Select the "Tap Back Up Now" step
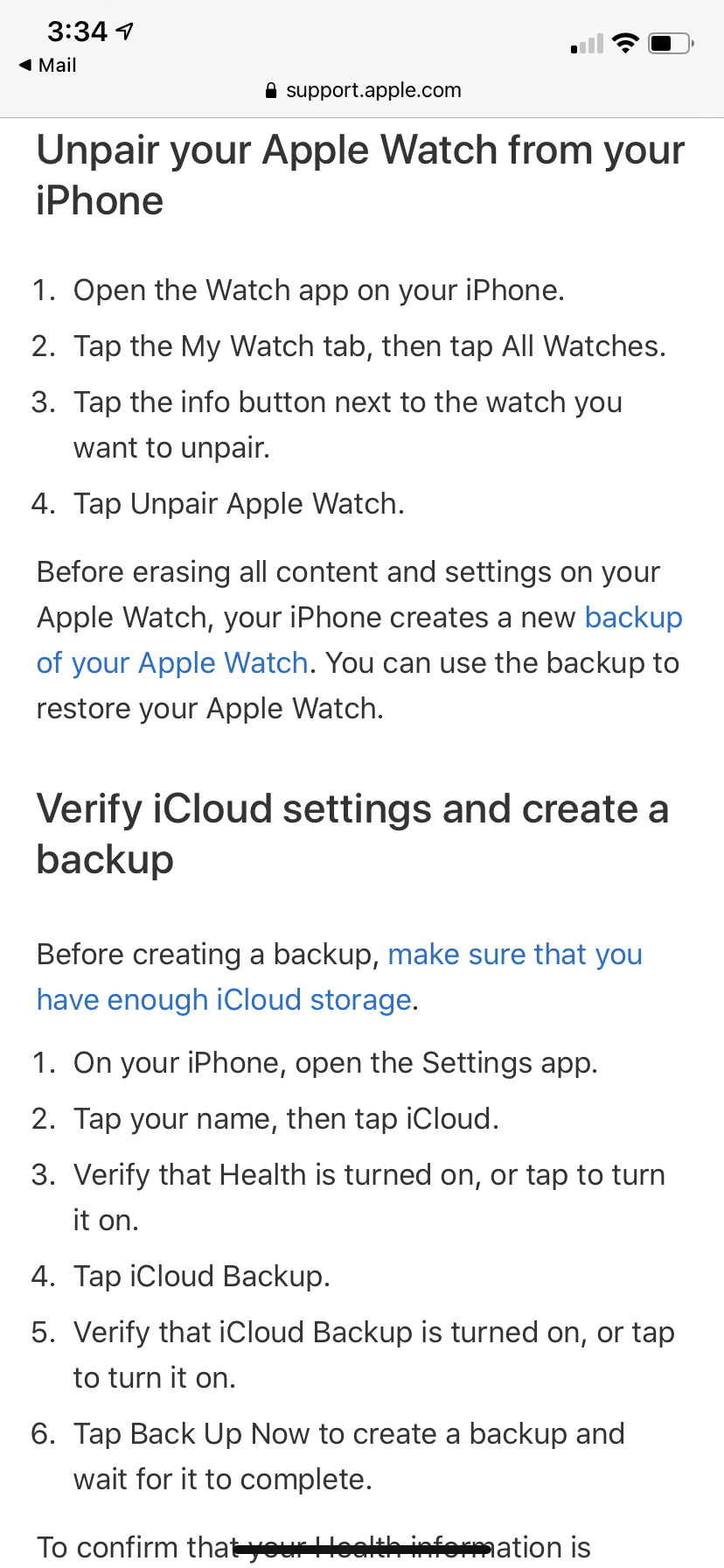Viewport: 724px width, 1568px height. click(348, 1434)
